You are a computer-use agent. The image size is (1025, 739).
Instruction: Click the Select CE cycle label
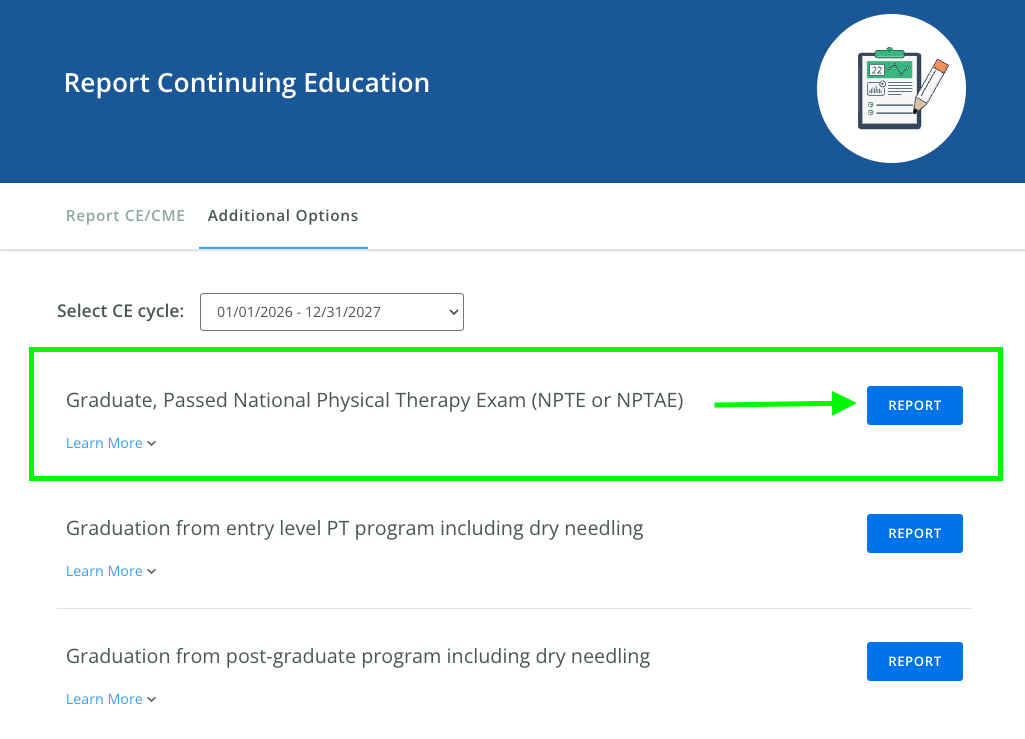(x=121, y=311)
